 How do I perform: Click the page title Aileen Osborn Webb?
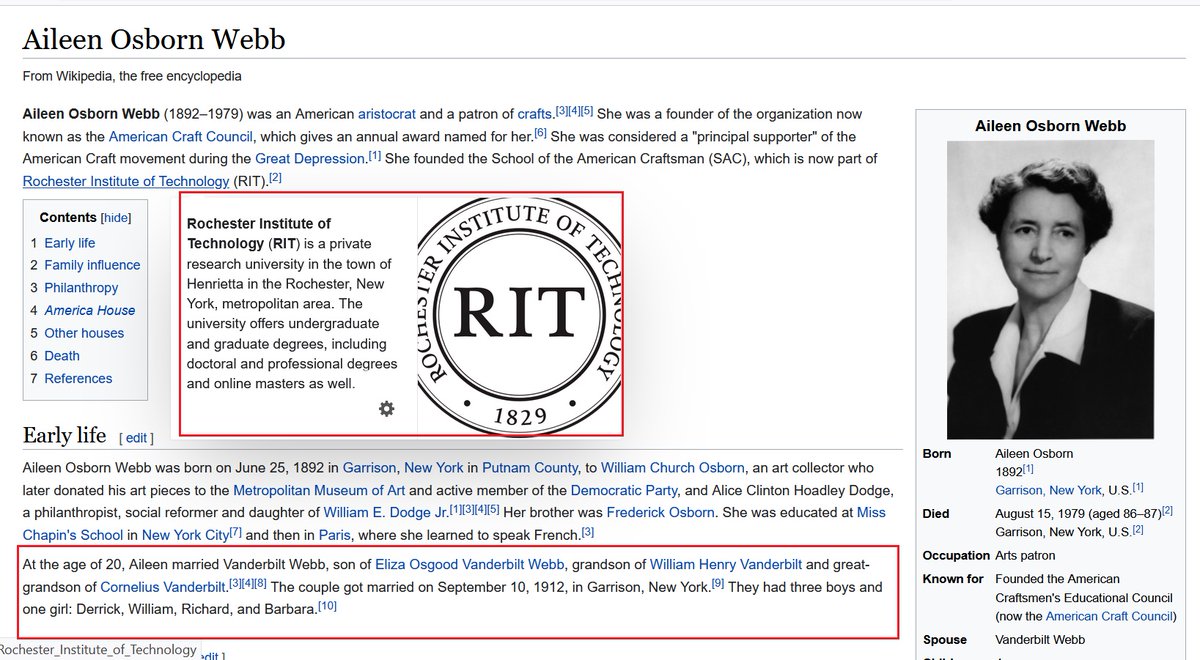click(x=154, y=40)
